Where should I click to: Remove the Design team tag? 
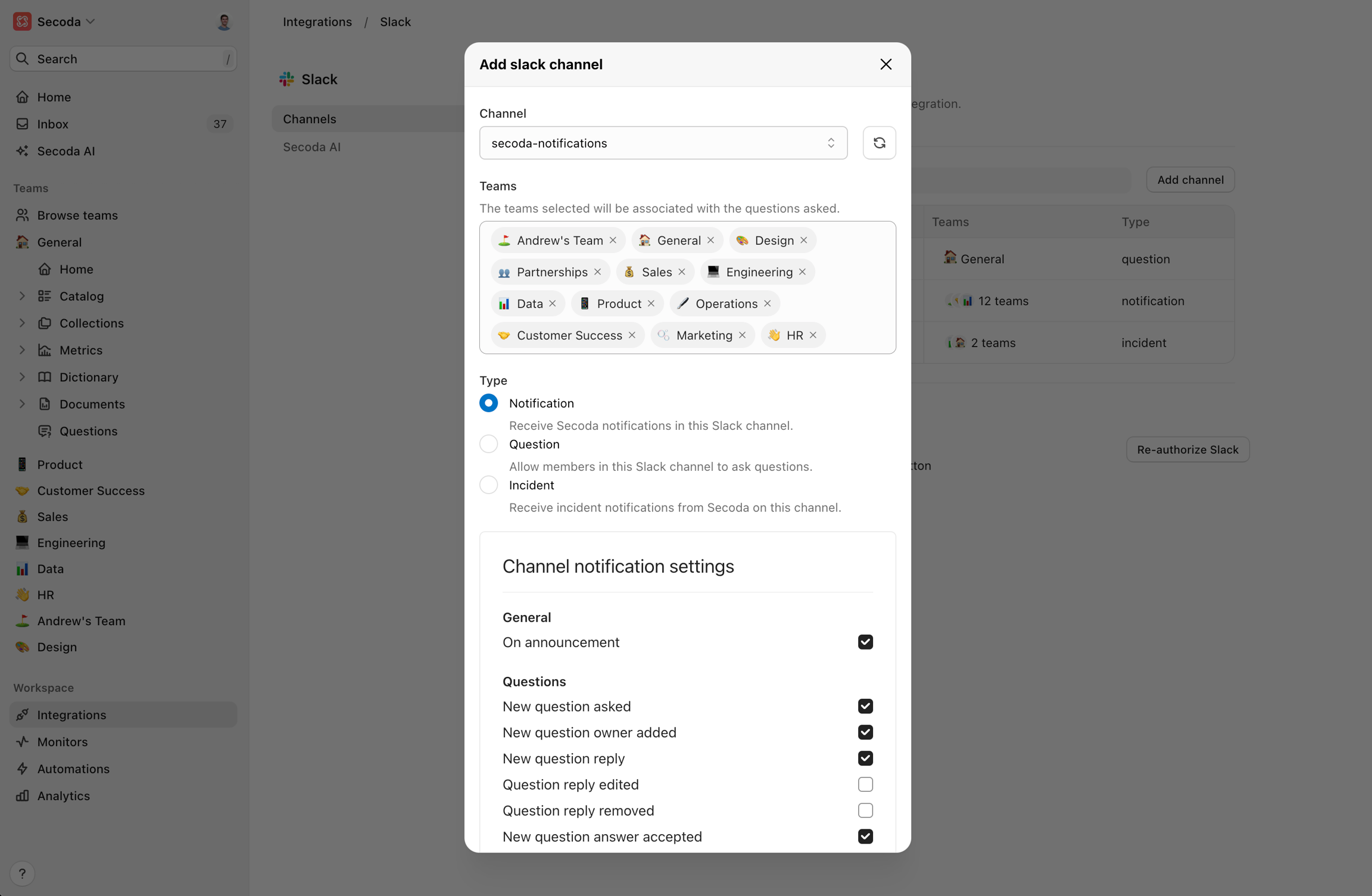coord(804,241)
